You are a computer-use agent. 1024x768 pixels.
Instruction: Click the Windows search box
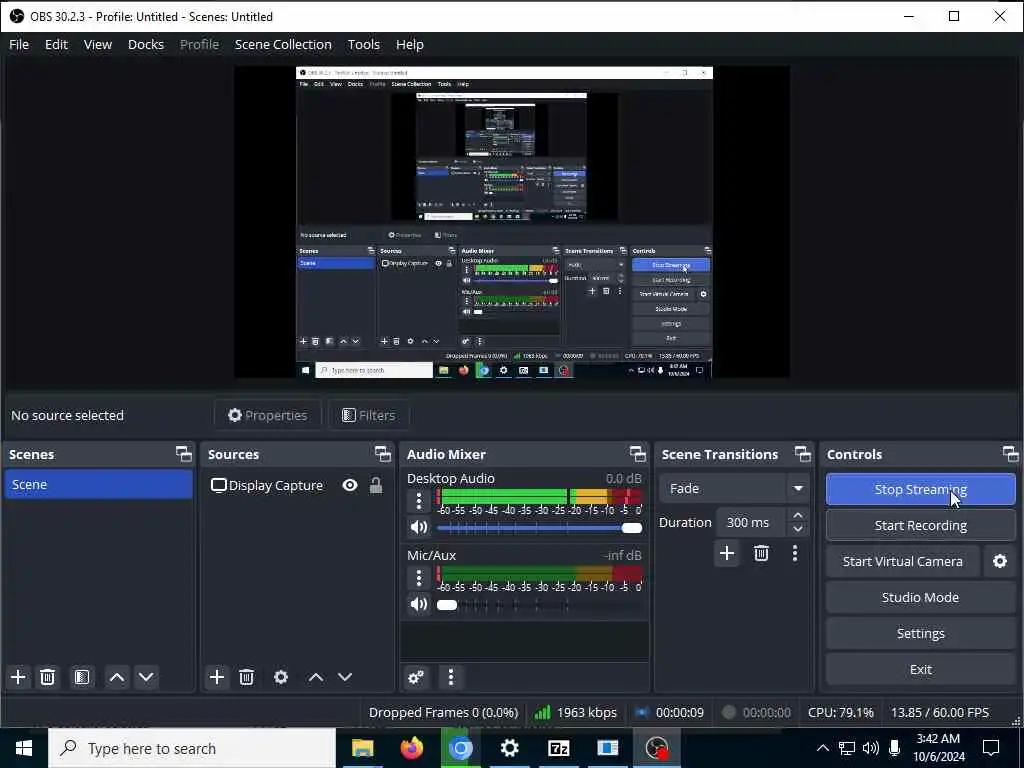pos(192,748)
